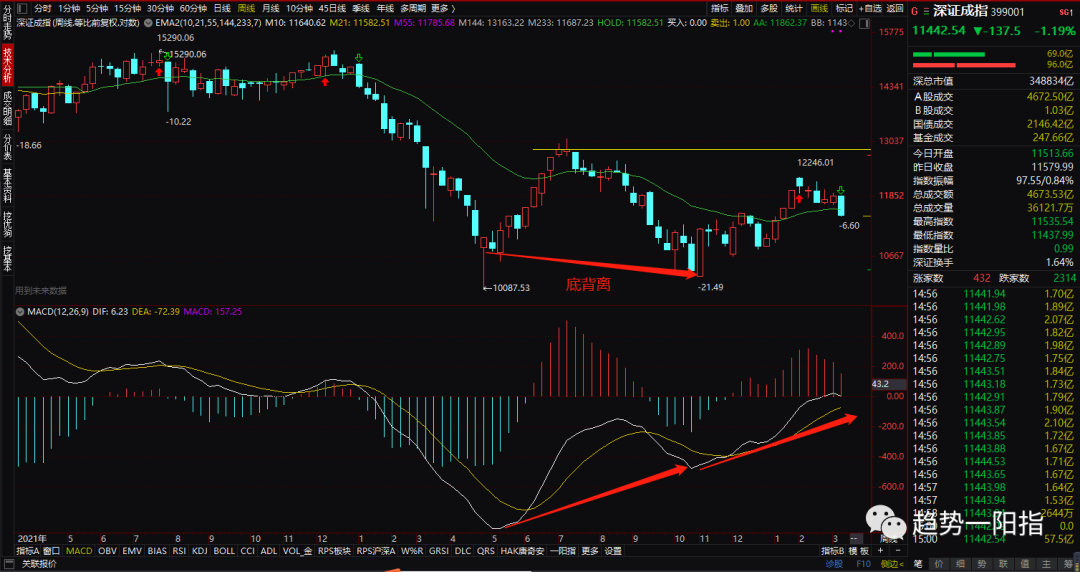Switch to 分时 period
Screen dimensions: 1080x572
[43, 8]
